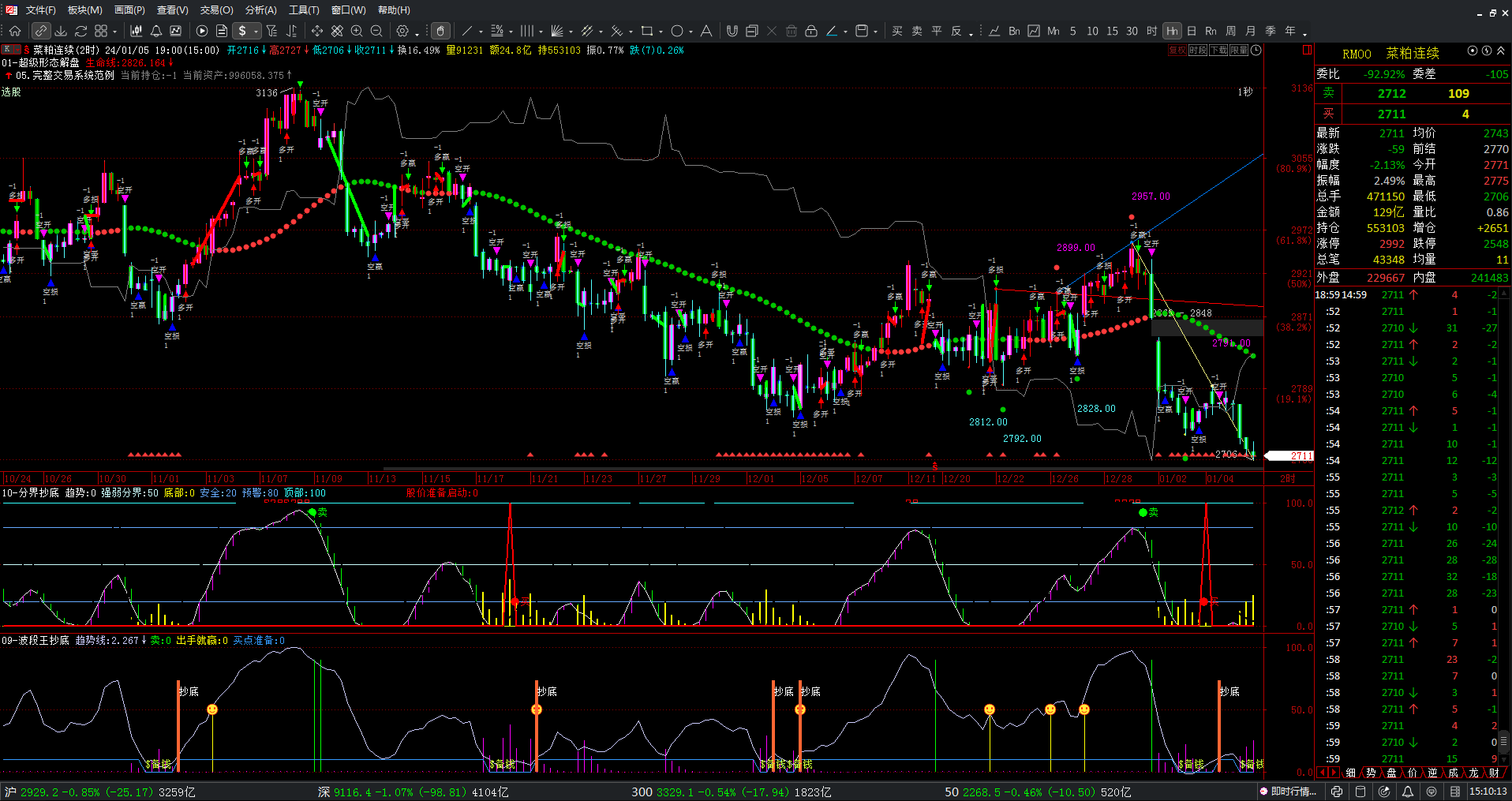Zoom in on the chart

point(357,31)
